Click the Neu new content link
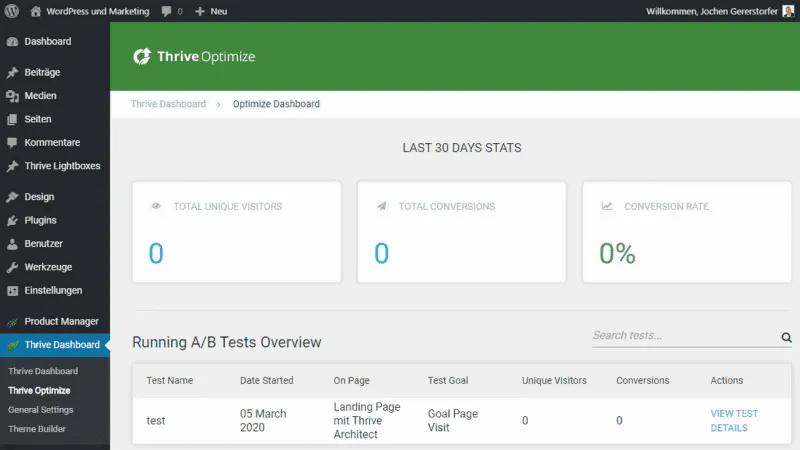Viewport: 800px width, 450px height. point(219,11)
